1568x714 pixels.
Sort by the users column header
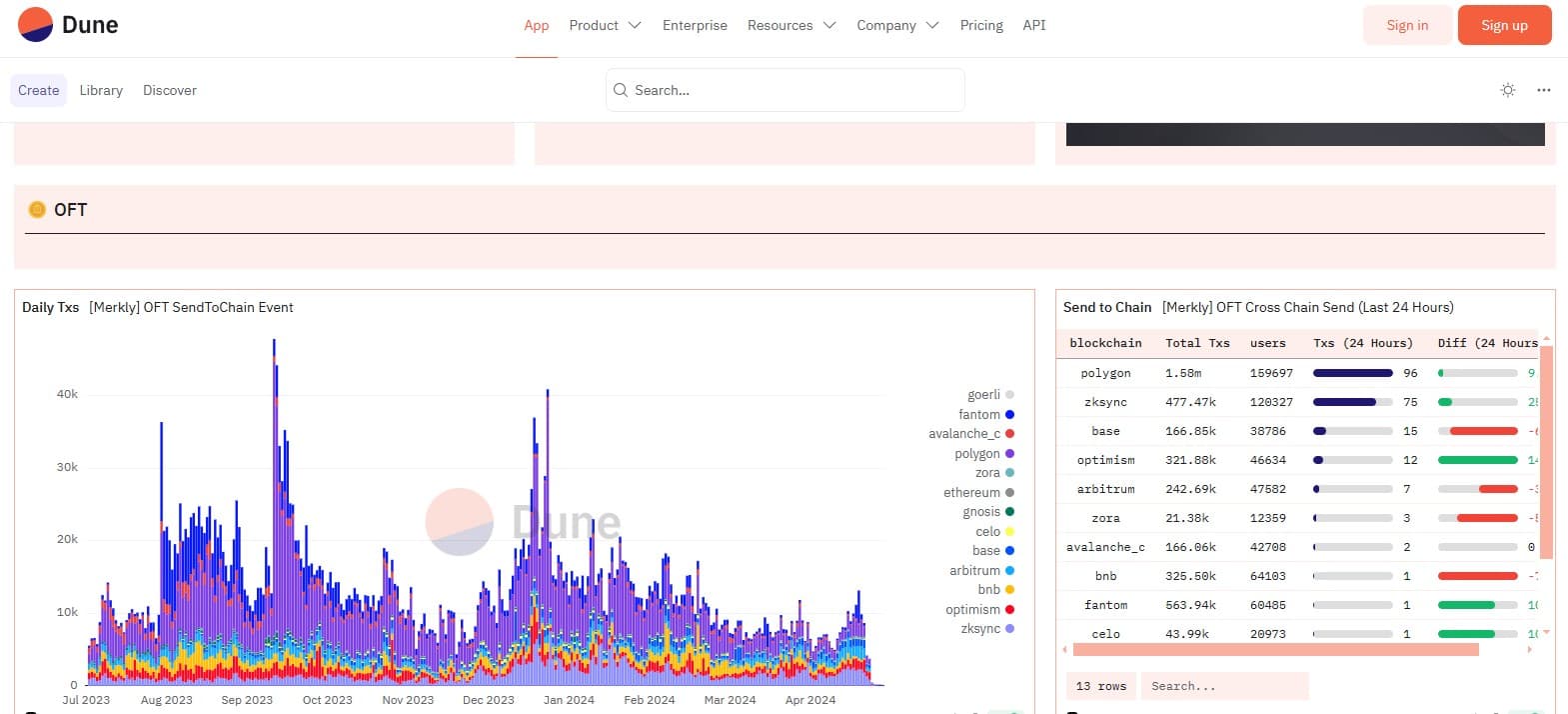point(1268,343)
